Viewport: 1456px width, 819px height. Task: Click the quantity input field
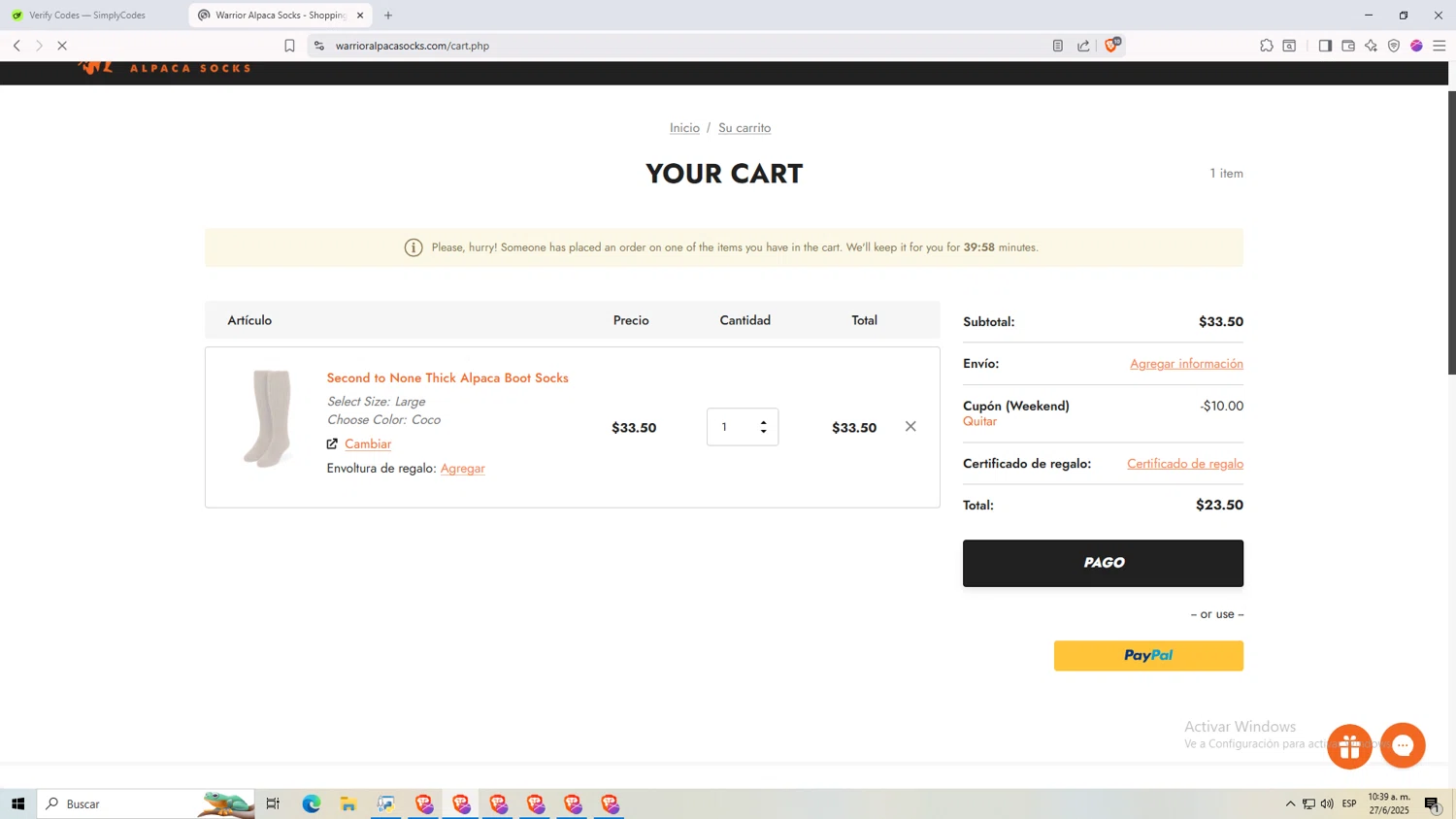[x=733, y=427]
